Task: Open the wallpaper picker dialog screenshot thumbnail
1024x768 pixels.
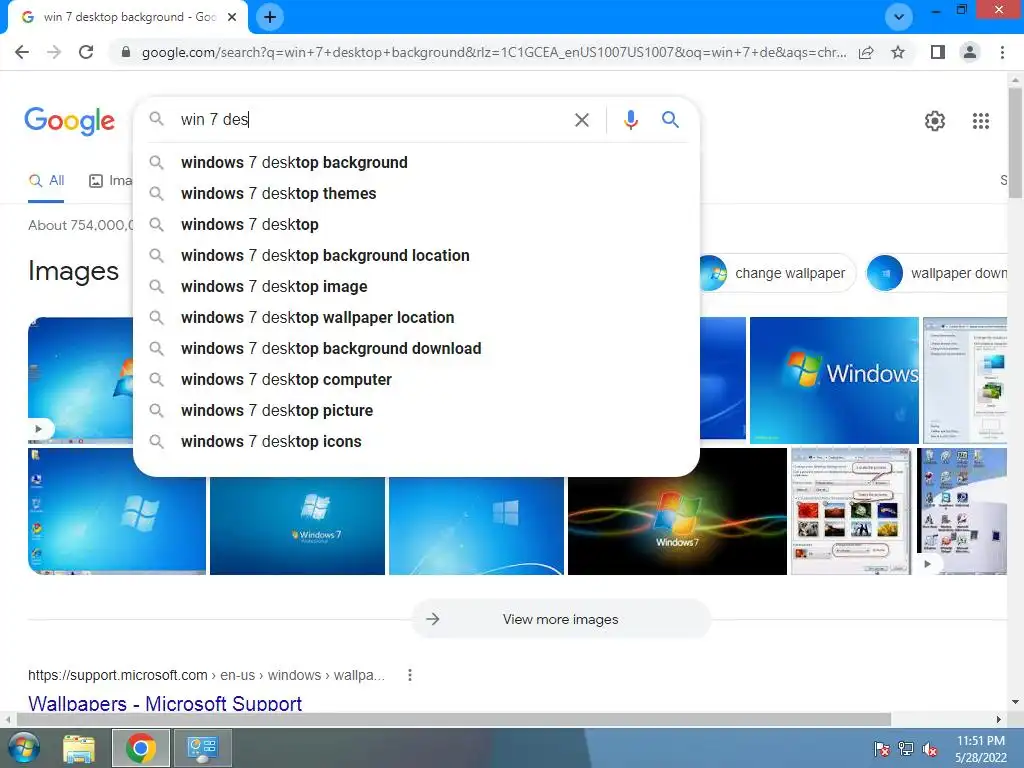Action: pyautogui.click(x=852, y=511)
